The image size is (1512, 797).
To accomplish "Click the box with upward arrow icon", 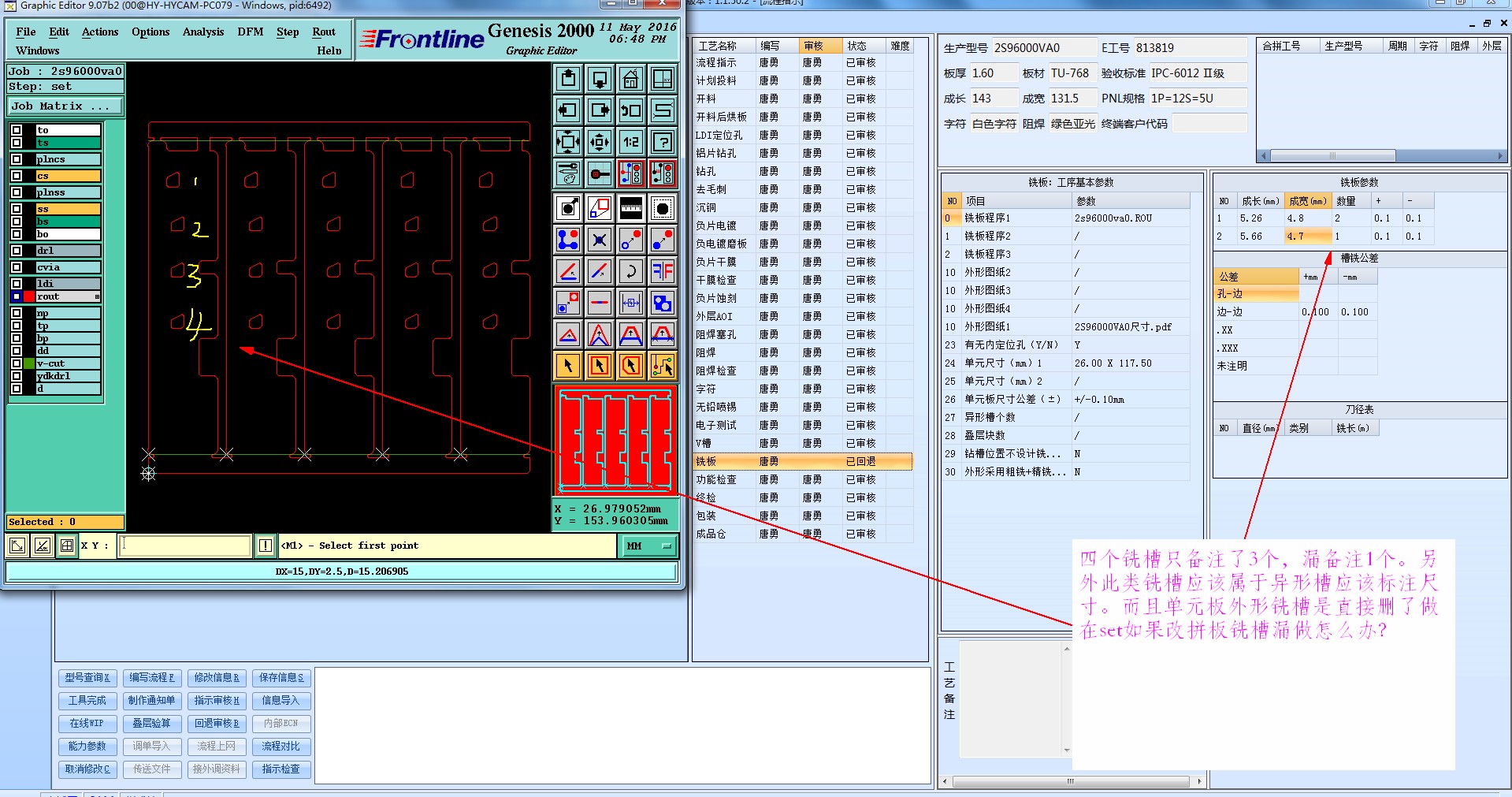I will [568, 79].
